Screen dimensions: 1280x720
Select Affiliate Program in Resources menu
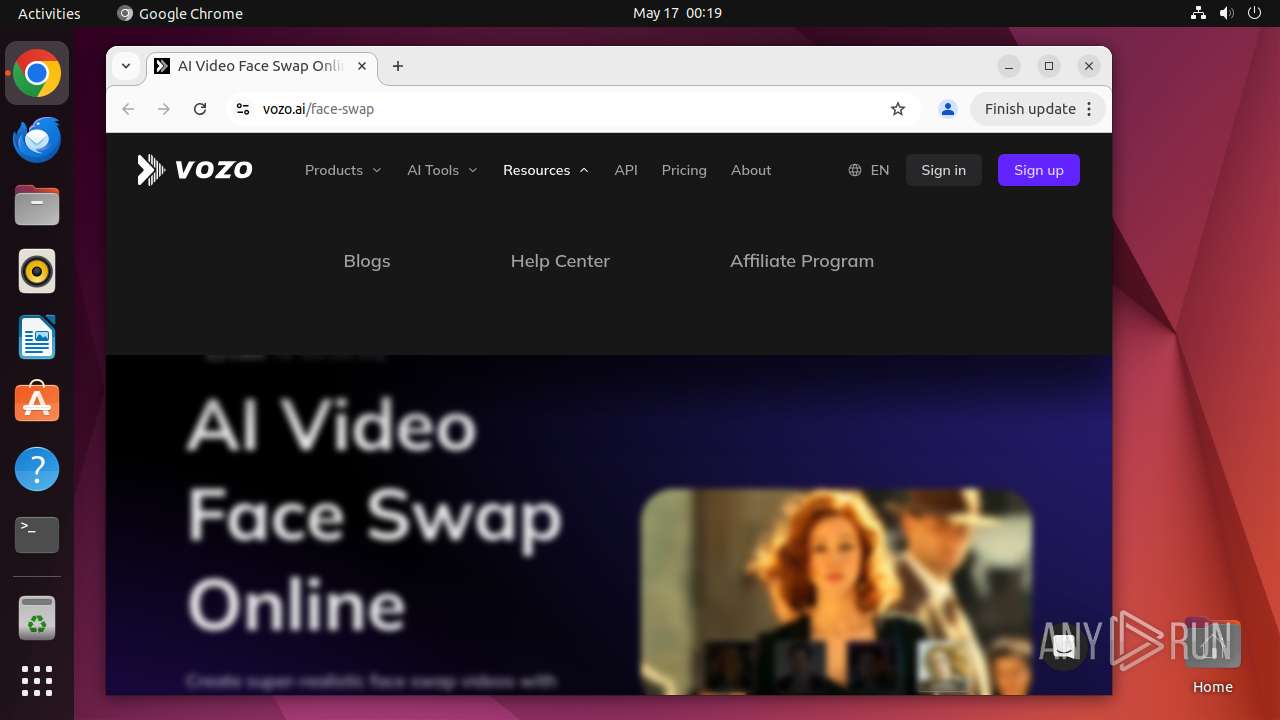coord(802,261)
